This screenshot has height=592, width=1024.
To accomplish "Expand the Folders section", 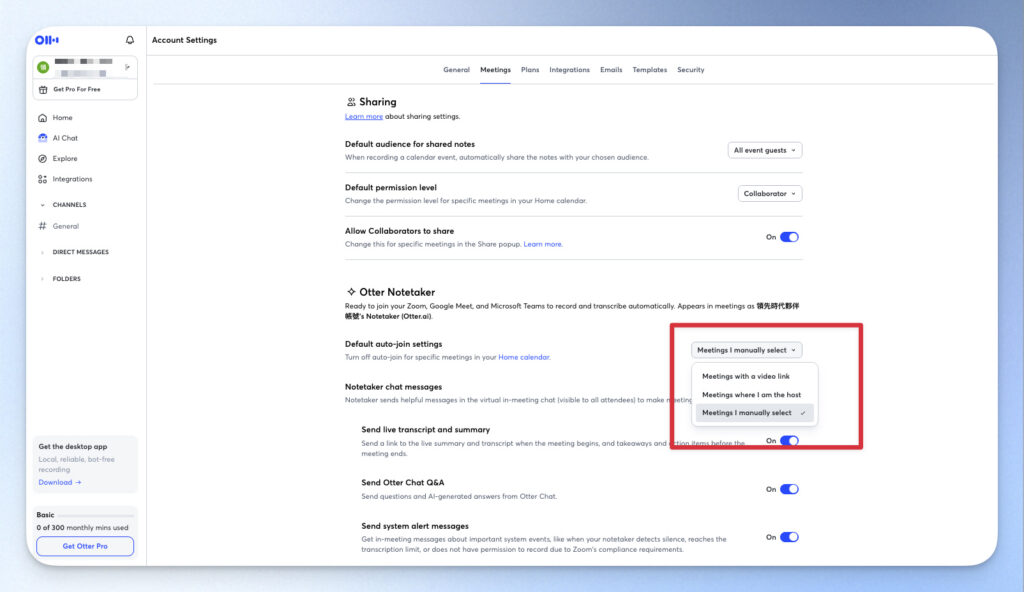I will (67, 278).
